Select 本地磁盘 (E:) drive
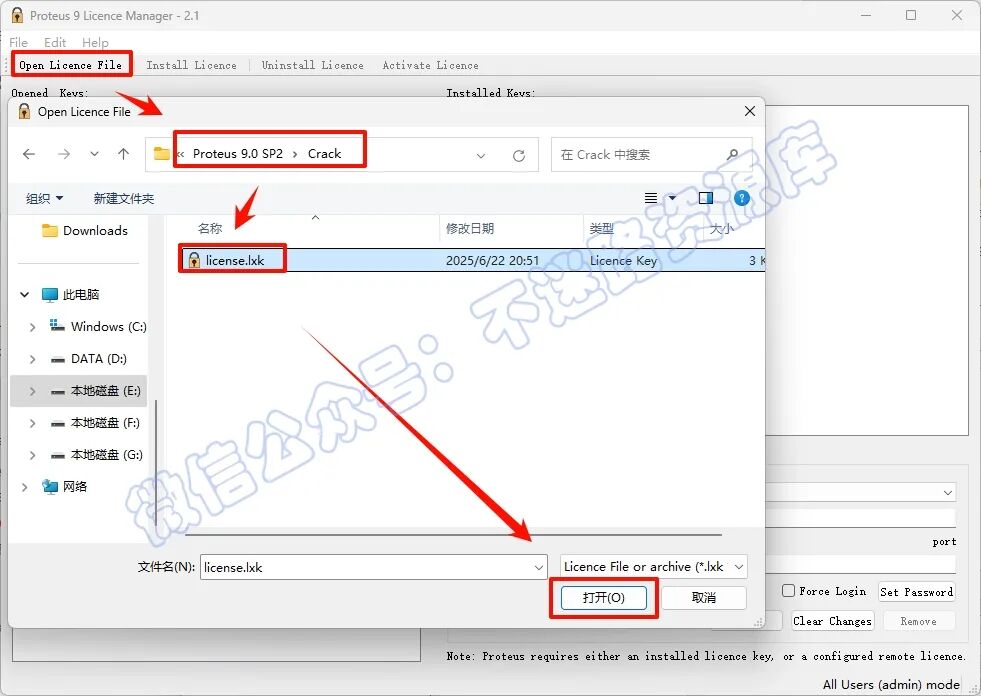 tap(96, 391)
